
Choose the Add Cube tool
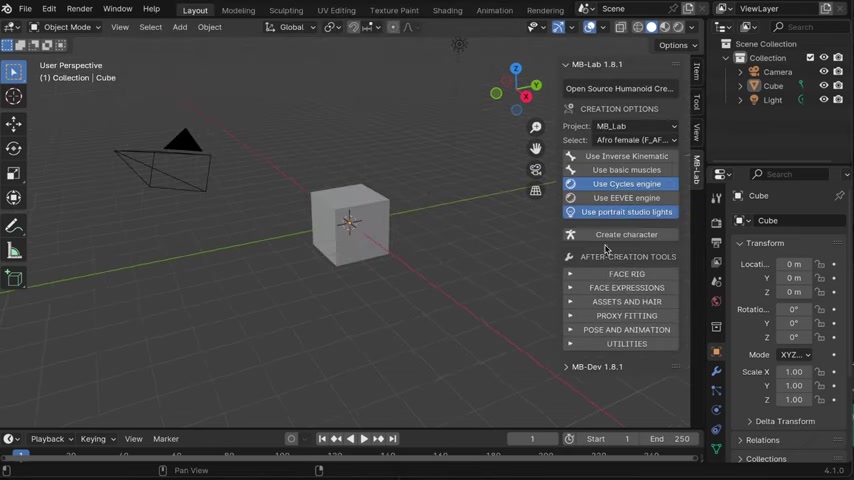pyautogui.click(x=14, y=279)
